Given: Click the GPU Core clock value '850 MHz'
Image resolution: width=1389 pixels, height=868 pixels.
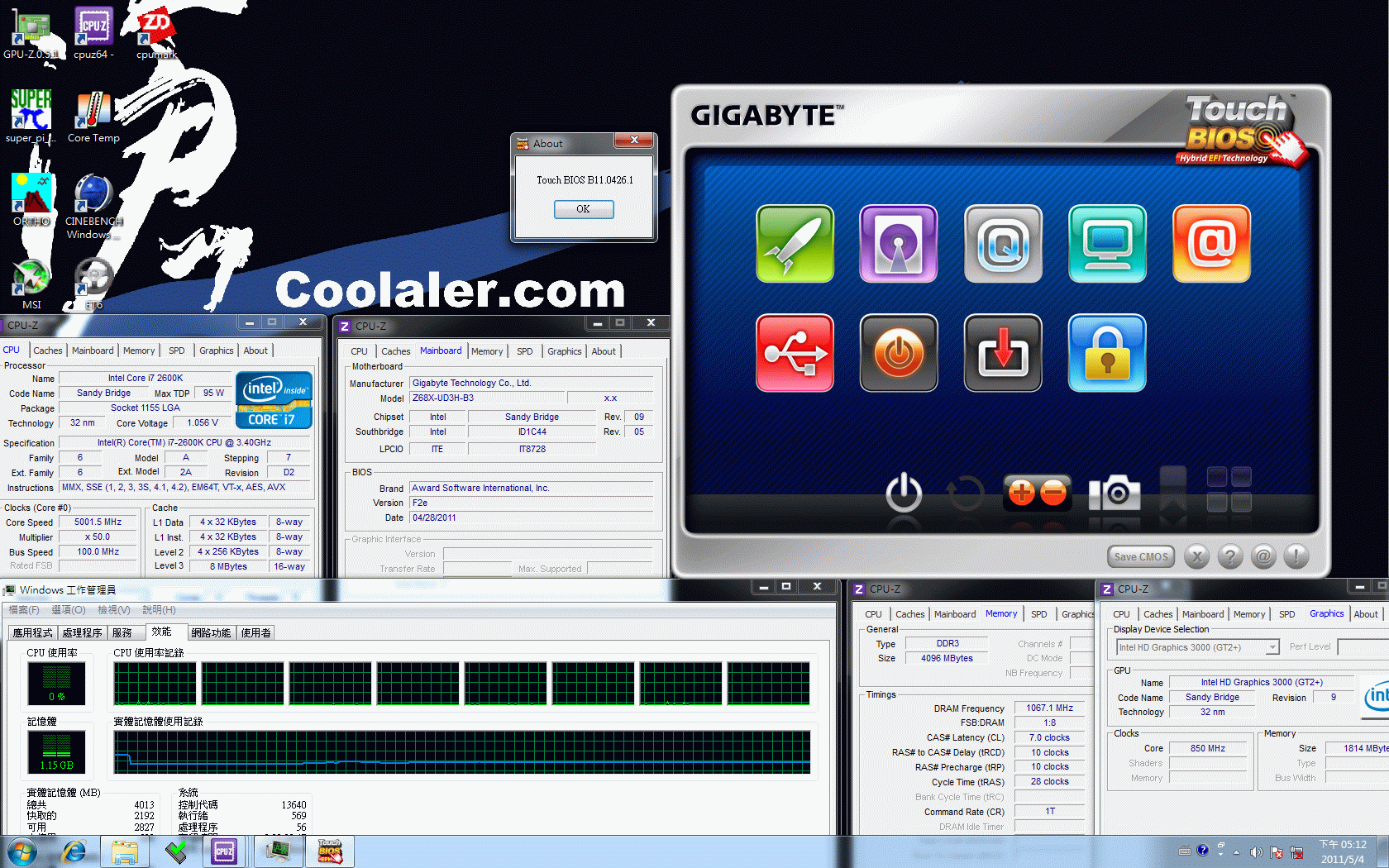Looking at the screenshot, I should [x=1208, y=749].
